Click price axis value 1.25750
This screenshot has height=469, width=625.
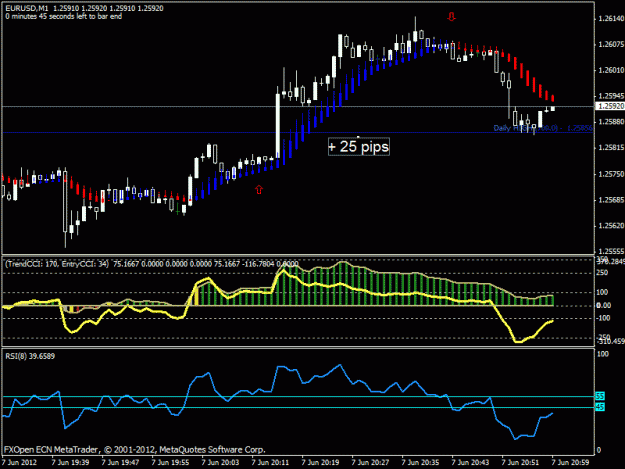coord(611,174)
